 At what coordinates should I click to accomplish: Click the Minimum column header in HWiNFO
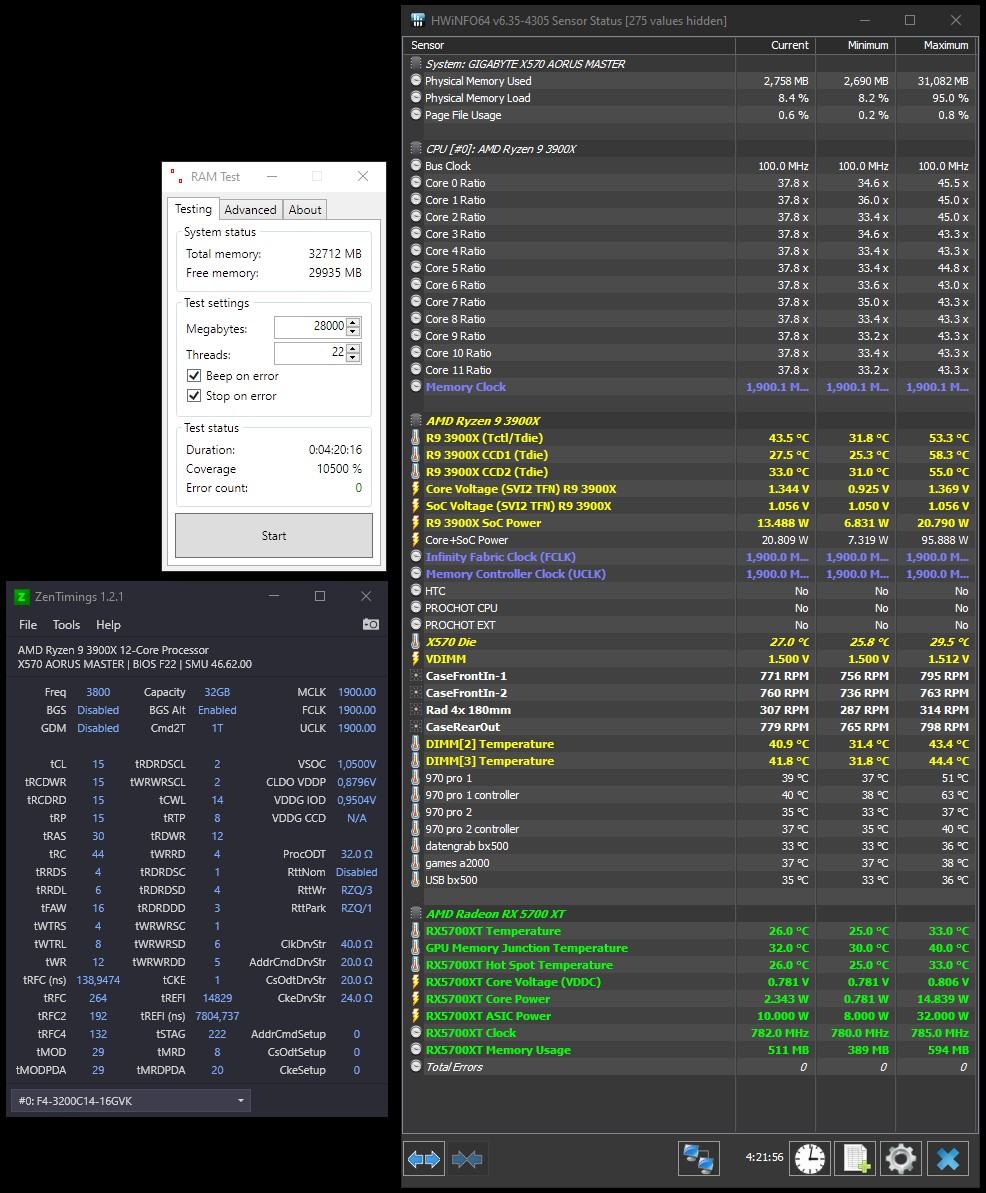[x=855, y=45]
